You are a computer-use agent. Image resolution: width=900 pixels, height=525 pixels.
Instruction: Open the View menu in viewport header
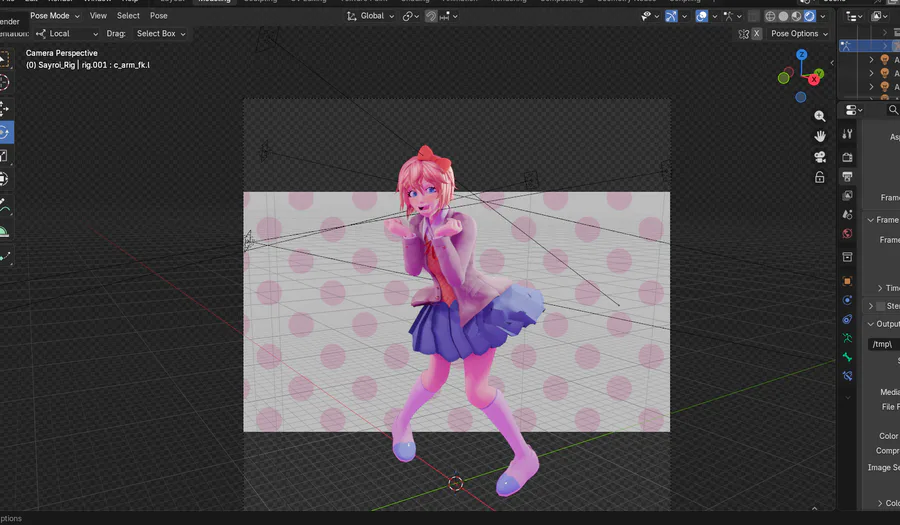(x=98, y=16)
